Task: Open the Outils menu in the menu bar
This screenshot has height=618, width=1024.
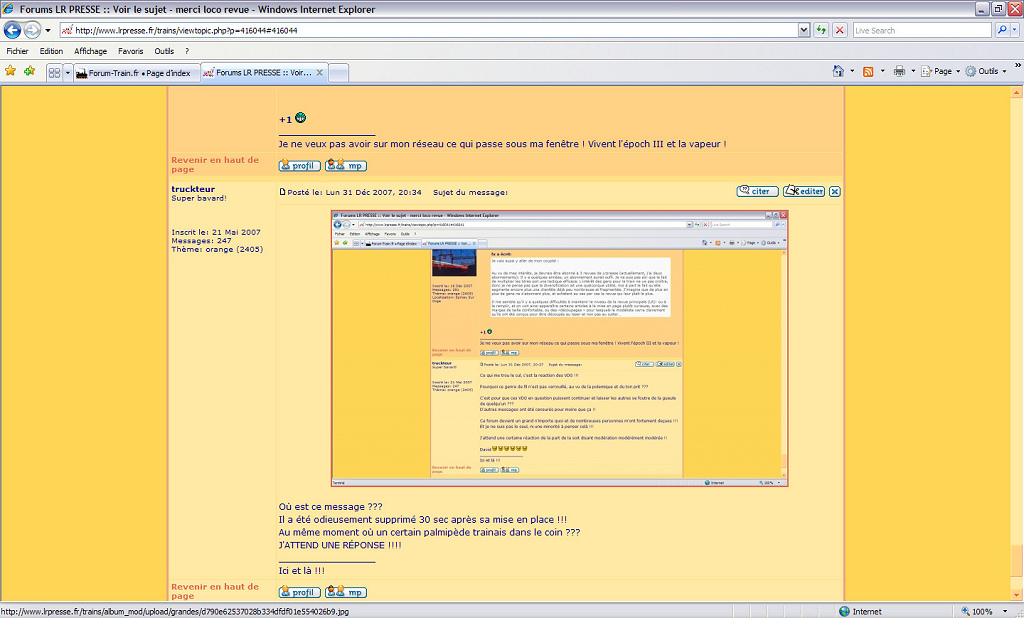Action: 164,51
